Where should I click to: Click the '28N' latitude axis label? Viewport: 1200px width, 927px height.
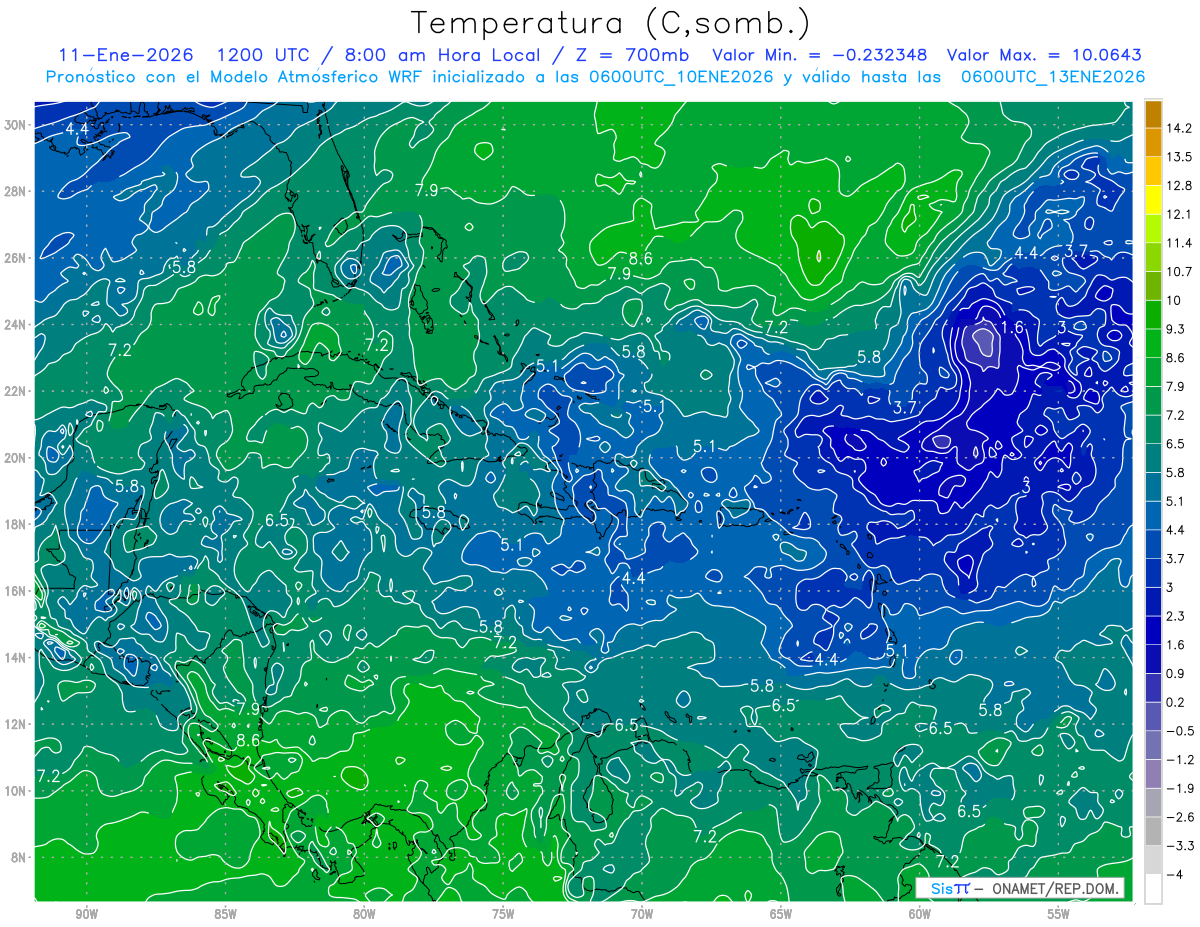[16, 191]
